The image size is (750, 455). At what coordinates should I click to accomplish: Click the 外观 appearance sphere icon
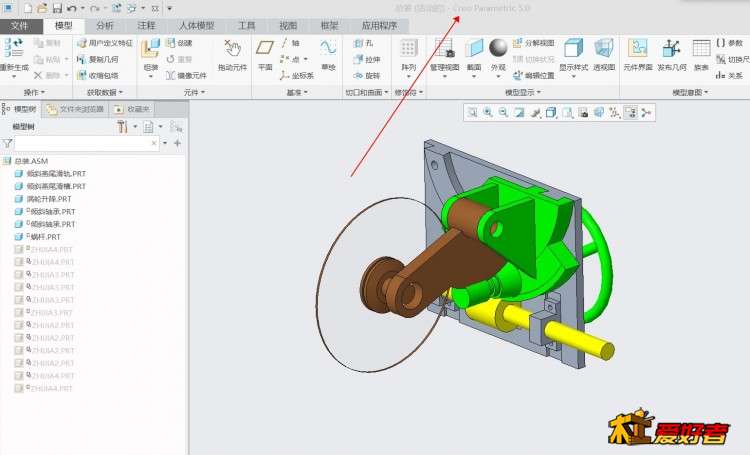point(498,48)
